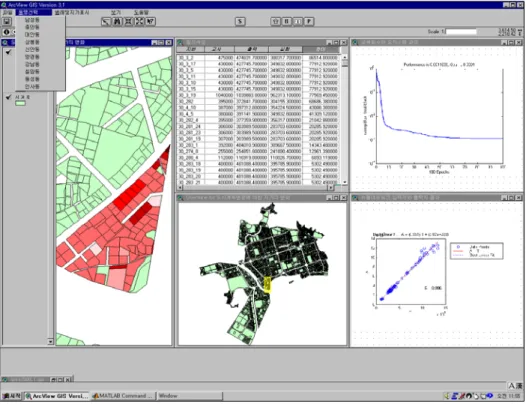Click the yellow highlighted parcel in overview map
Image resolution: width=526 pixels, height=404 pixels.
click(268, 285)
